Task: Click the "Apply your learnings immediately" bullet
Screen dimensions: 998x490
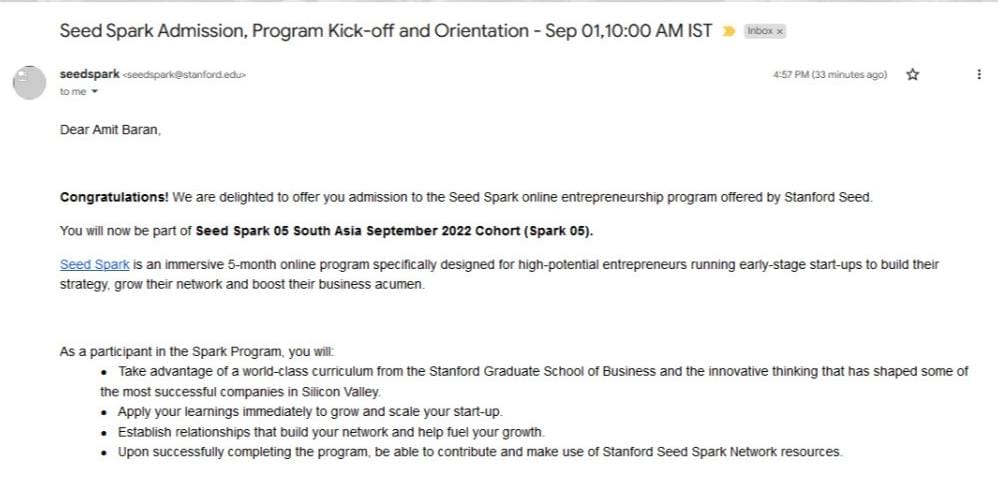Action: tap(310, 412)
